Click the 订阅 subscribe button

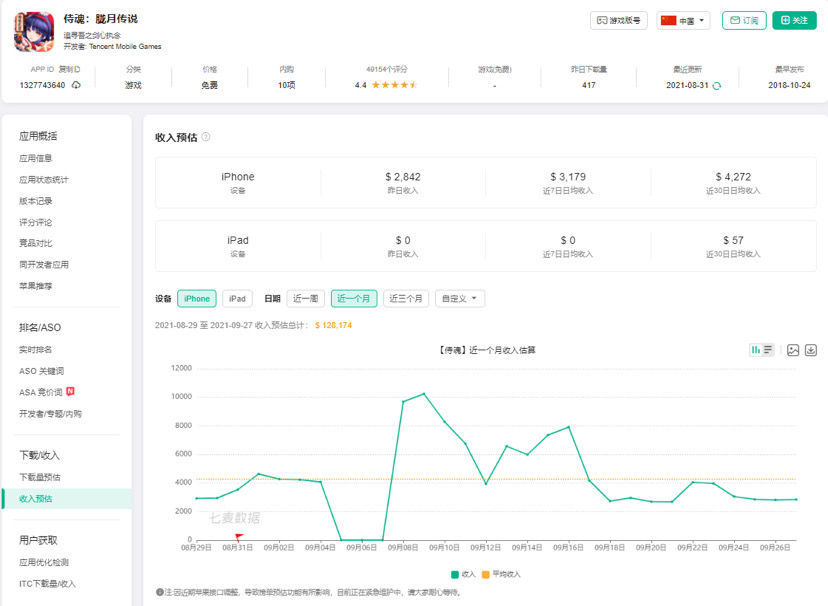pos(744,21)
